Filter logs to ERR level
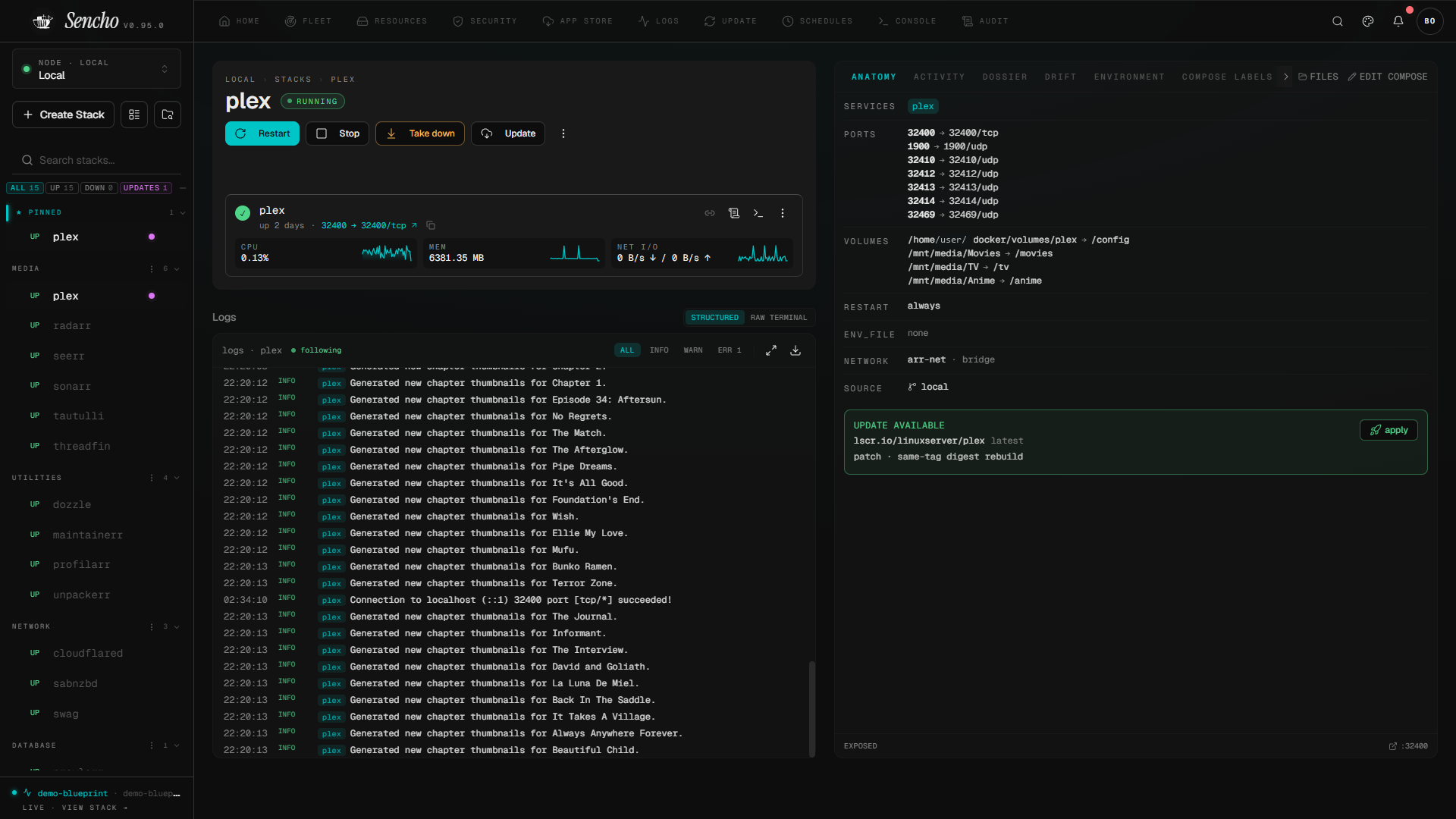Viewport: 1456px width, 819px height. pyautogui.click(x=730, y=350)
